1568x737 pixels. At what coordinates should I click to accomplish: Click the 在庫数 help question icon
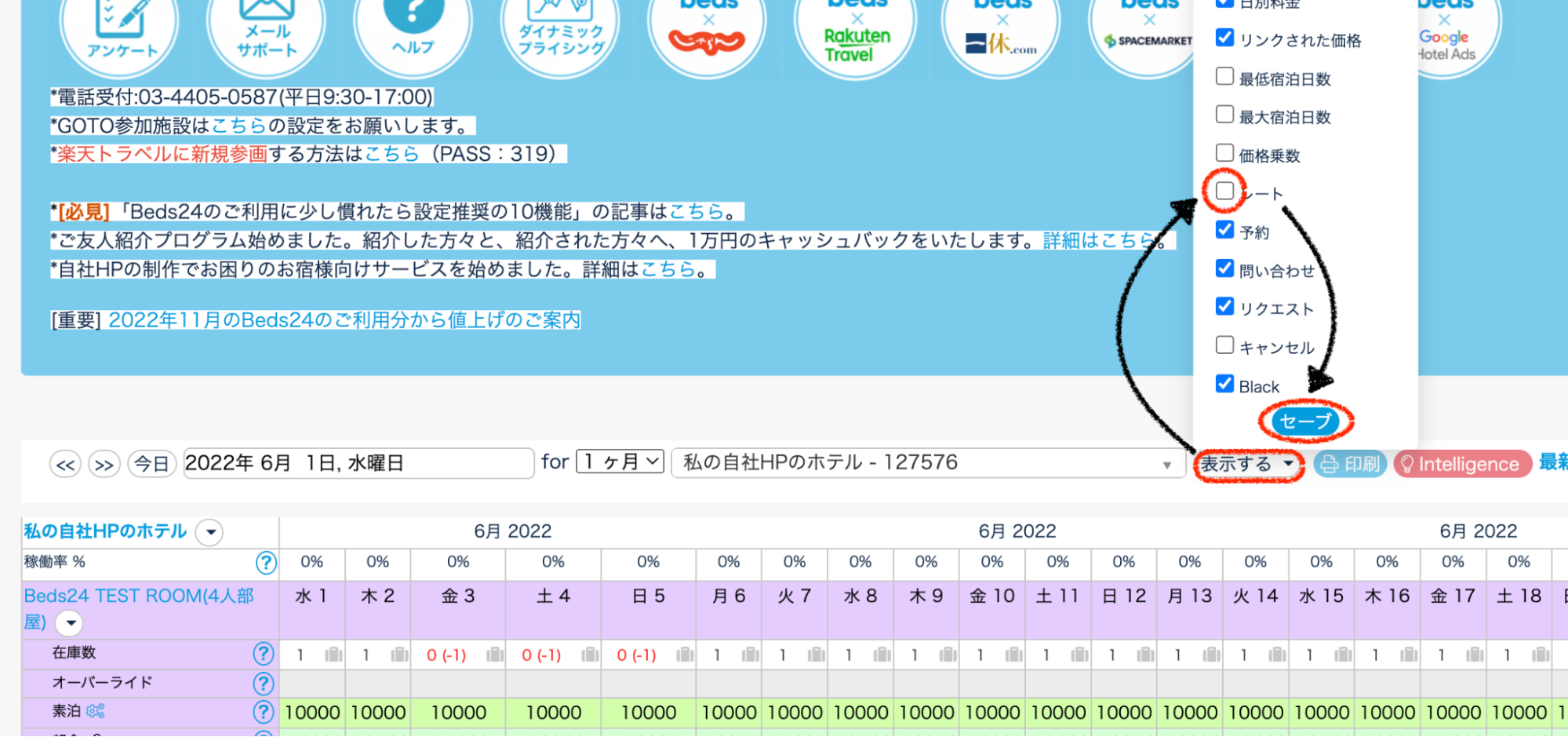click(x=264, y=653)
